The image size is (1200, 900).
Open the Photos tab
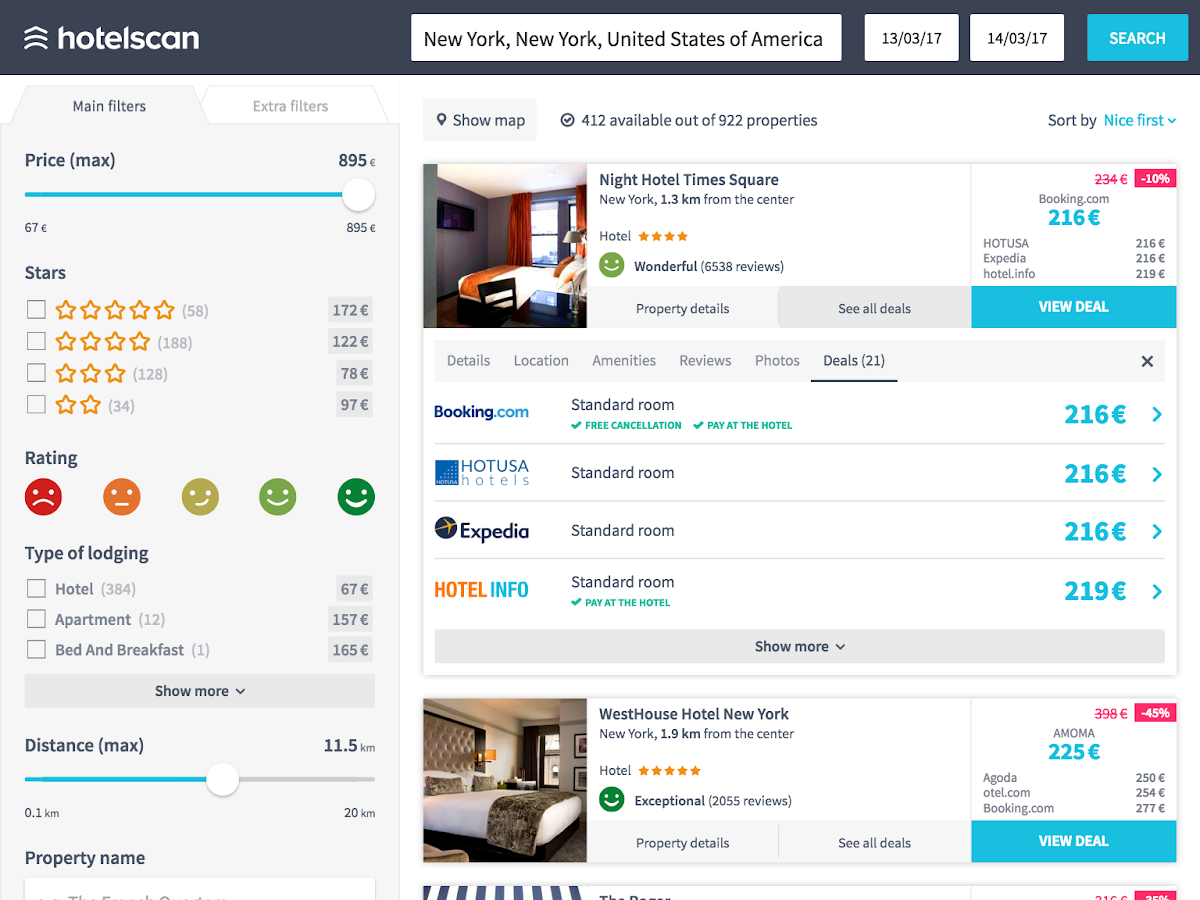click(x=777, y=361)
